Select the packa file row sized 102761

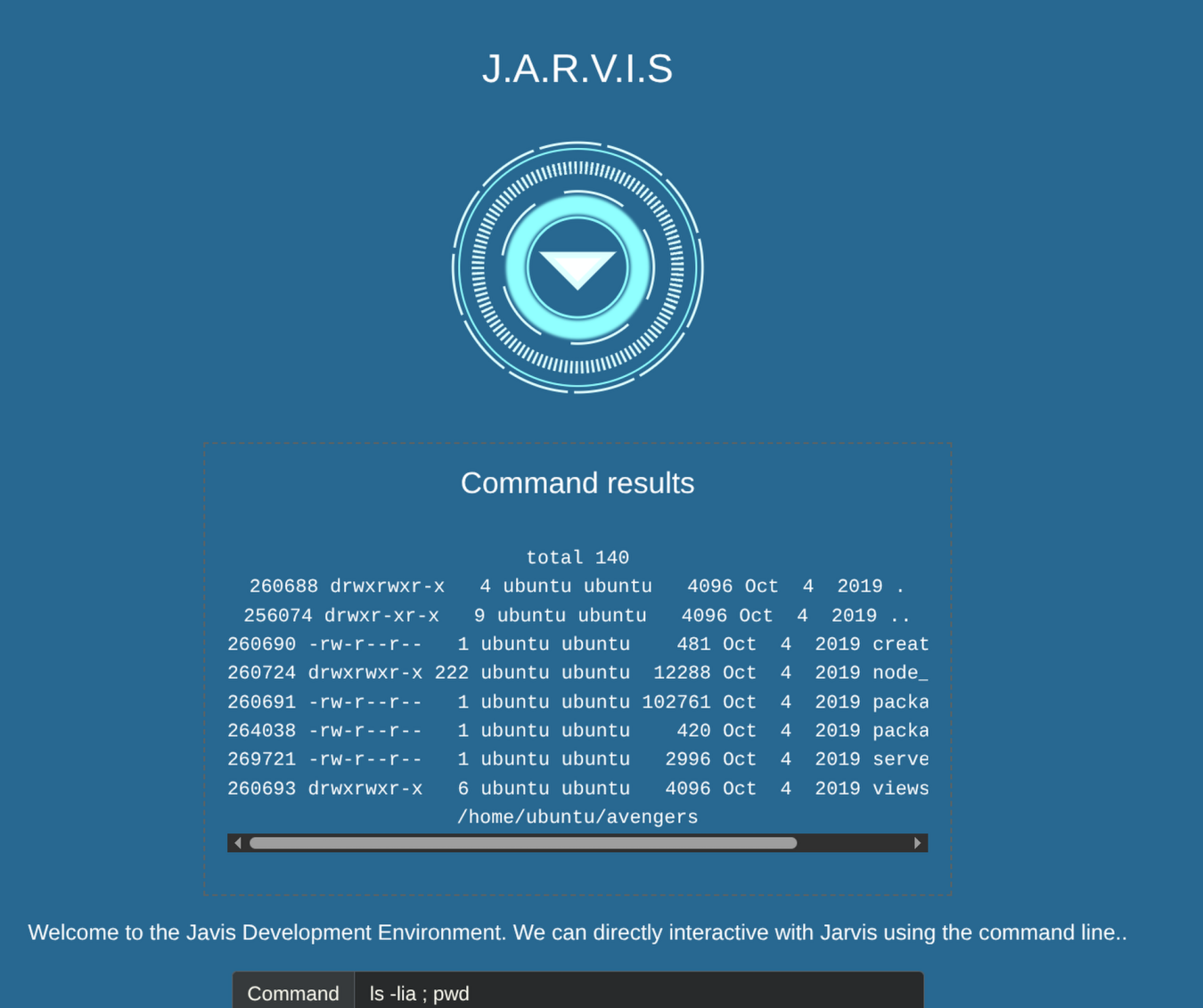click(577, 702)
